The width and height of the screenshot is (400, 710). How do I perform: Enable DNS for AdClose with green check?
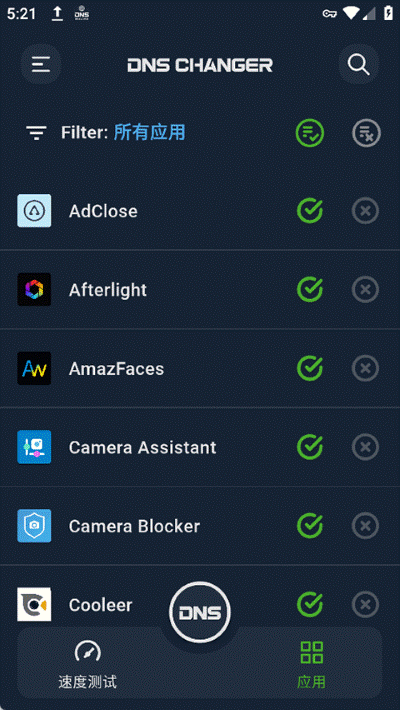click(310, 211)
